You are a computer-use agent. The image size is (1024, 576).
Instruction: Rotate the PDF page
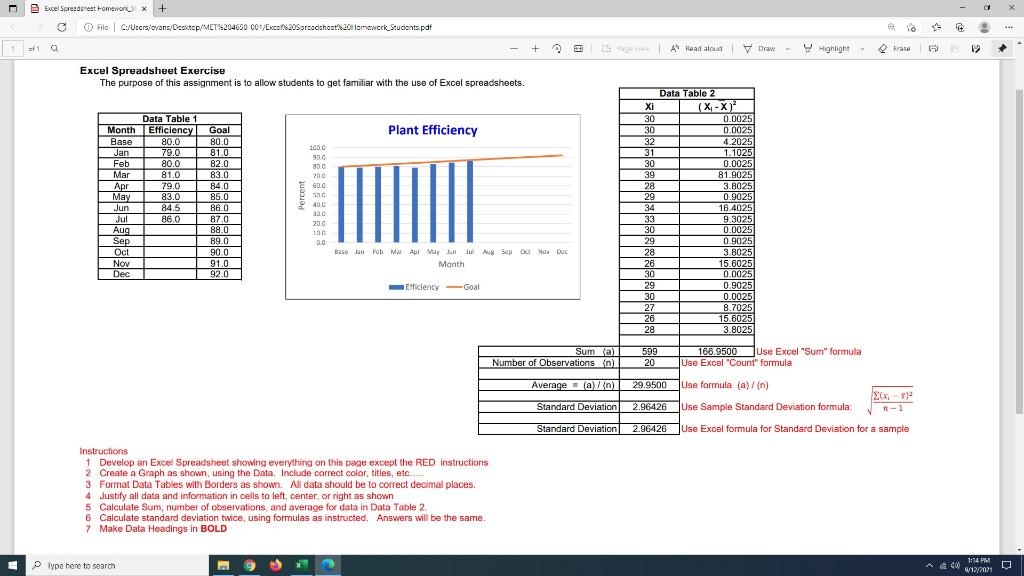[557, 47]
